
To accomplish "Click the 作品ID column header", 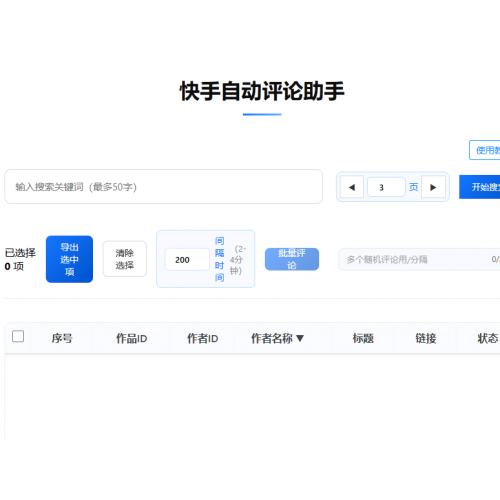I will 131,338.
